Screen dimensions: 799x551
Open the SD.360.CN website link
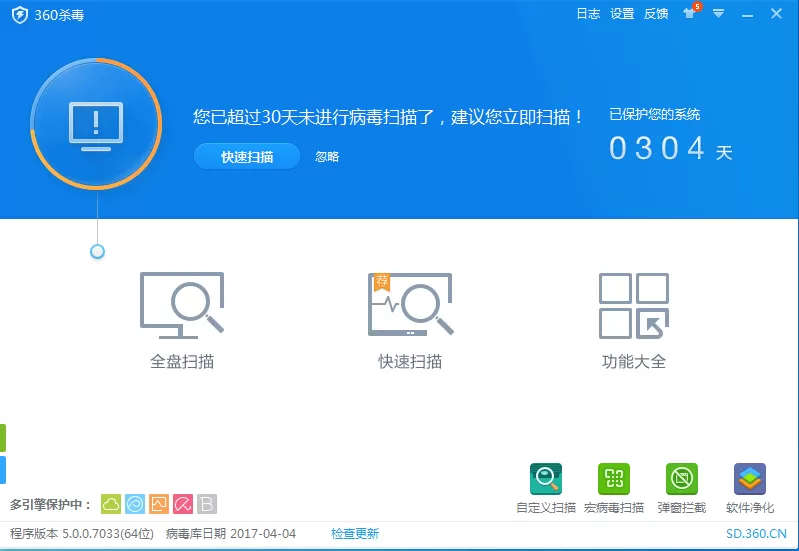(x=756, y=534)
